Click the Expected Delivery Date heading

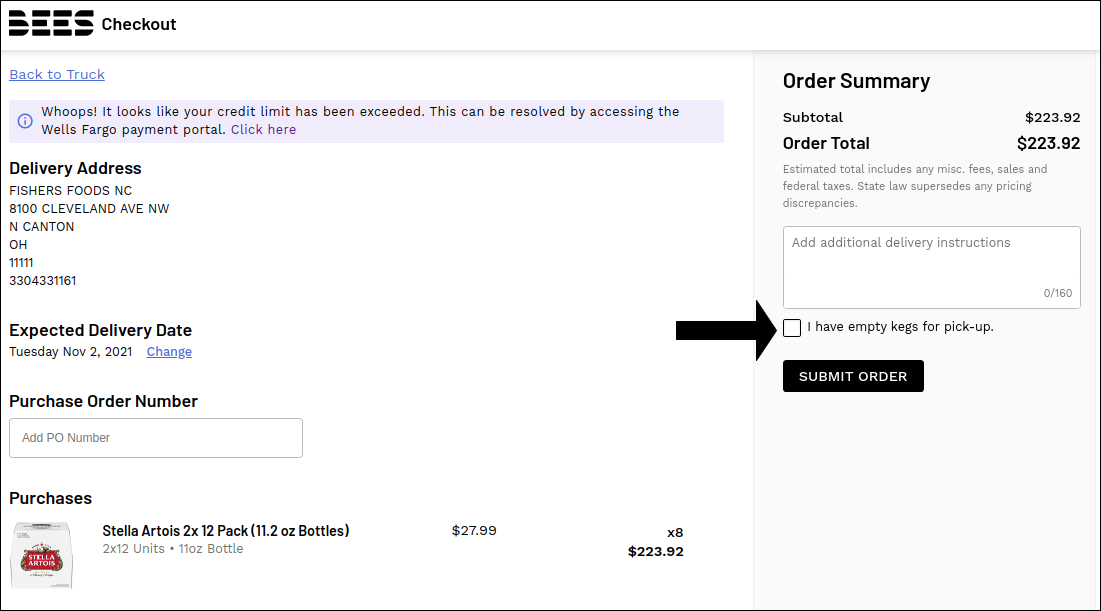[100, 330]
